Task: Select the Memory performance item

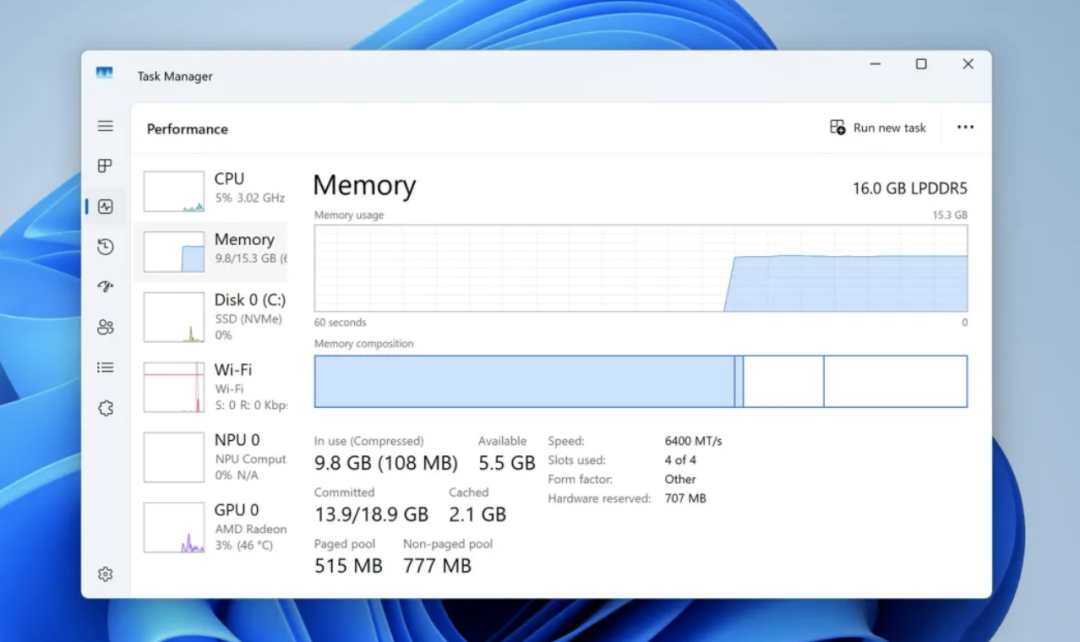Action: (x=213, y=250)
